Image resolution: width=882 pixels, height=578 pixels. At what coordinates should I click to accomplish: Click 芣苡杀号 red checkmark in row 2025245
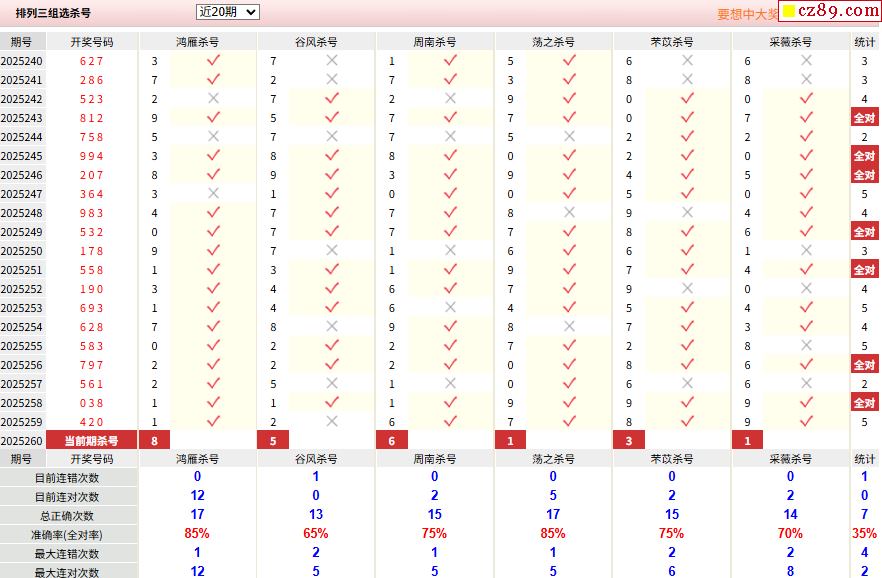point(687,155)
